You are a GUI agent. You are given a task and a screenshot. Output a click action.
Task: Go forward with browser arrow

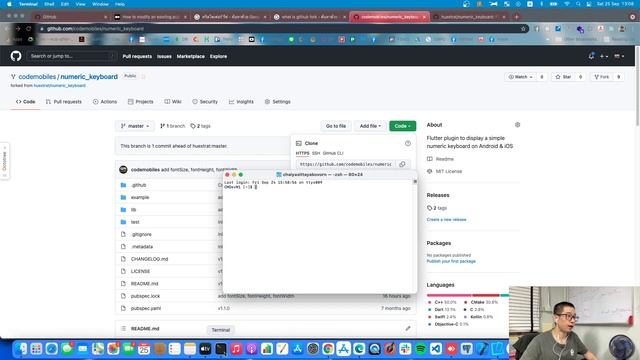coord(18,29)
